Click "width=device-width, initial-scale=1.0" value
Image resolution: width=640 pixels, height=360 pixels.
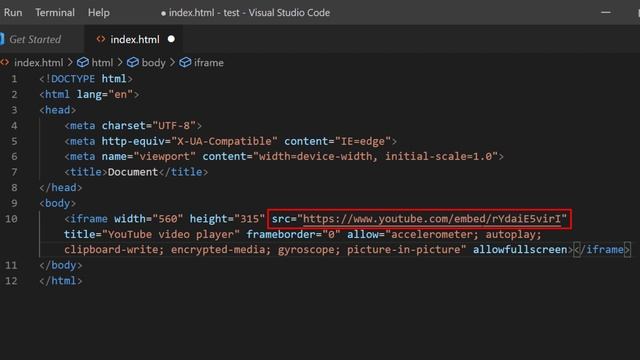click(x=376, y=156)
